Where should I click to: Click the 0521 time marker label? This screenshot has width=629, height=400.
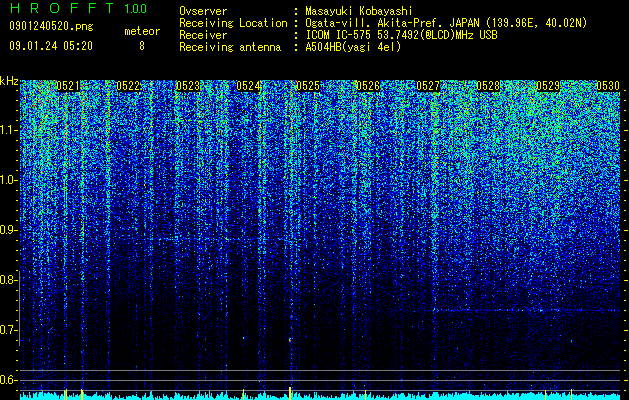point(67,86)
